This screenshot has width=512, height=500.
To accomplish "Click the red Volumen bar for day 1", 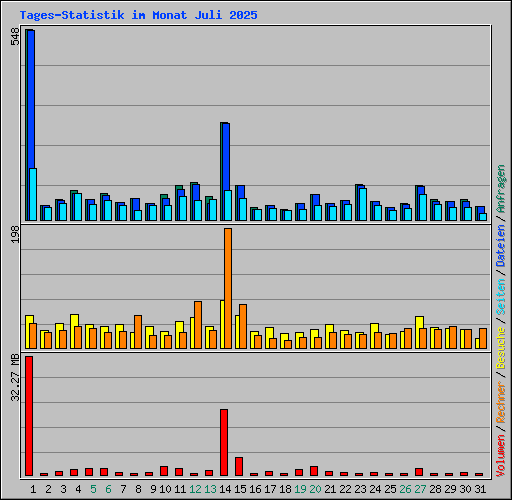I will point(29,416).
